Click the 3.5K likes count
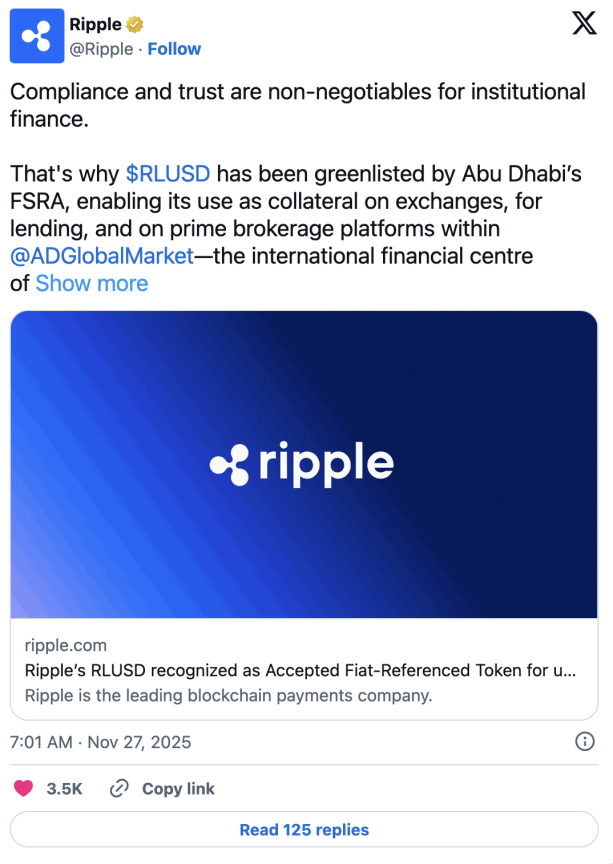The width and height of the screenshot is (613, 864). pos(65,789)
